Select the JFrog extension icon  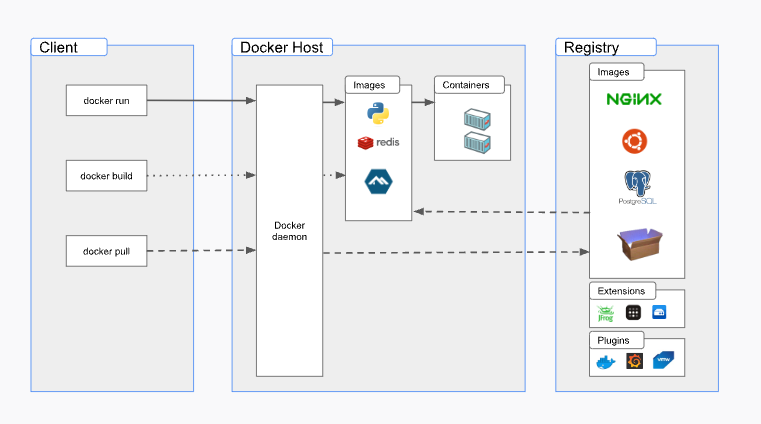point(606,314)
